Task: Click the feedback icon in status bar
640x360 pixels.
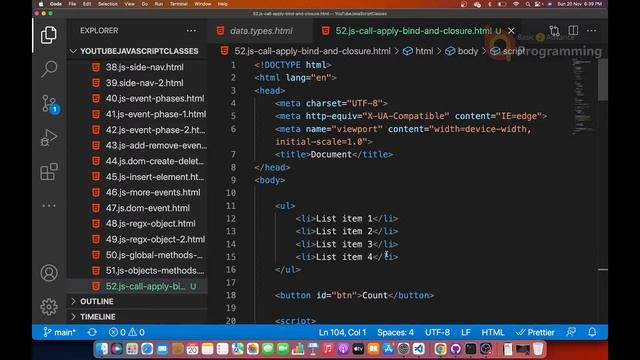Action: pos(571,332)
